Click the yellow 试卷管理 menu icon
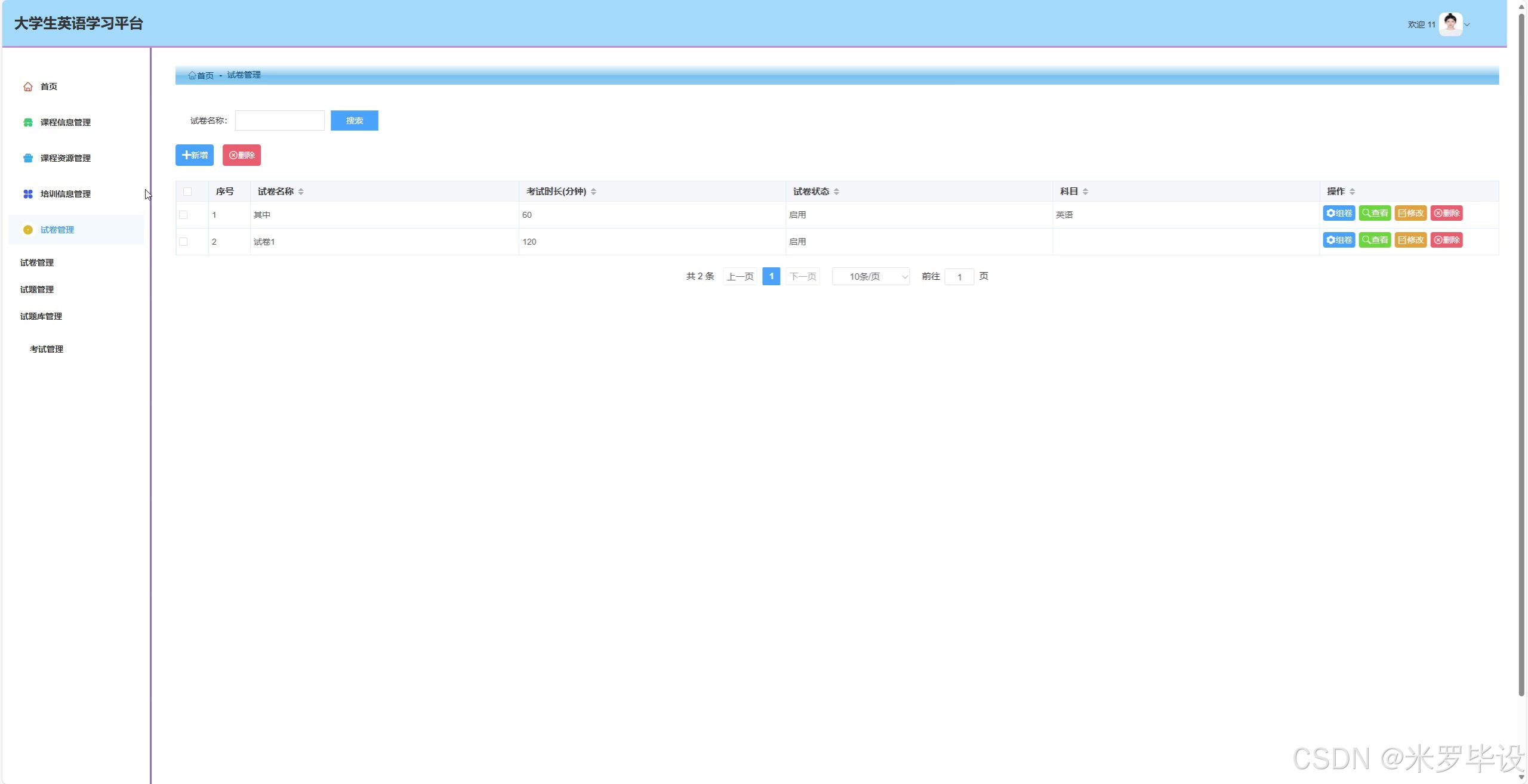The height and width of the screenshot is (784, 1528). click(x=28, y=230)
